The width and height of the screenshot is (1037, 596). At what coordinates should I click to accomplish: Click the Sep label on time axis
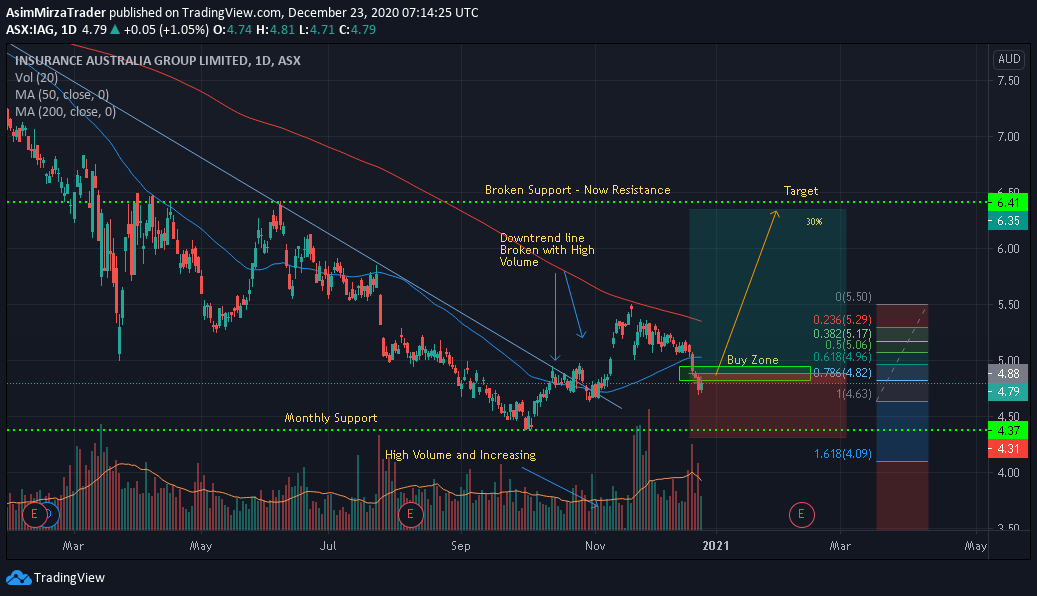(x=460, y=546)
